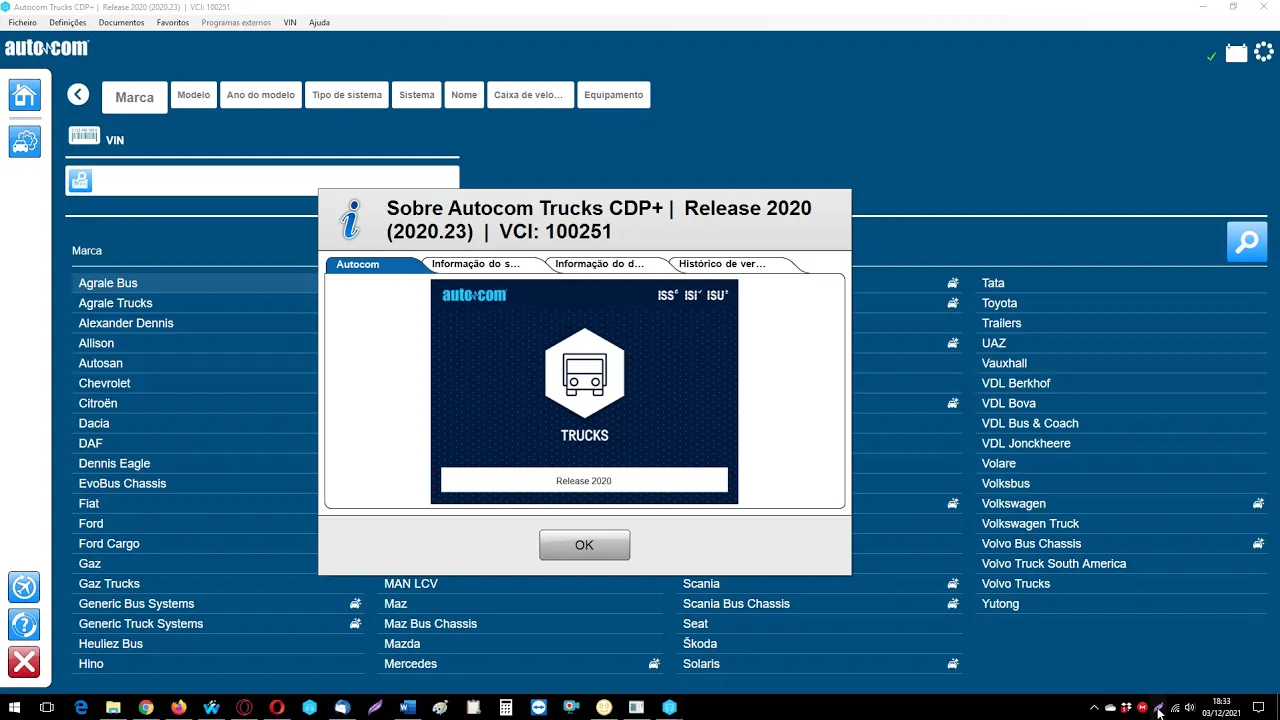Click the green checkmark status icon

coord(1211,57)
